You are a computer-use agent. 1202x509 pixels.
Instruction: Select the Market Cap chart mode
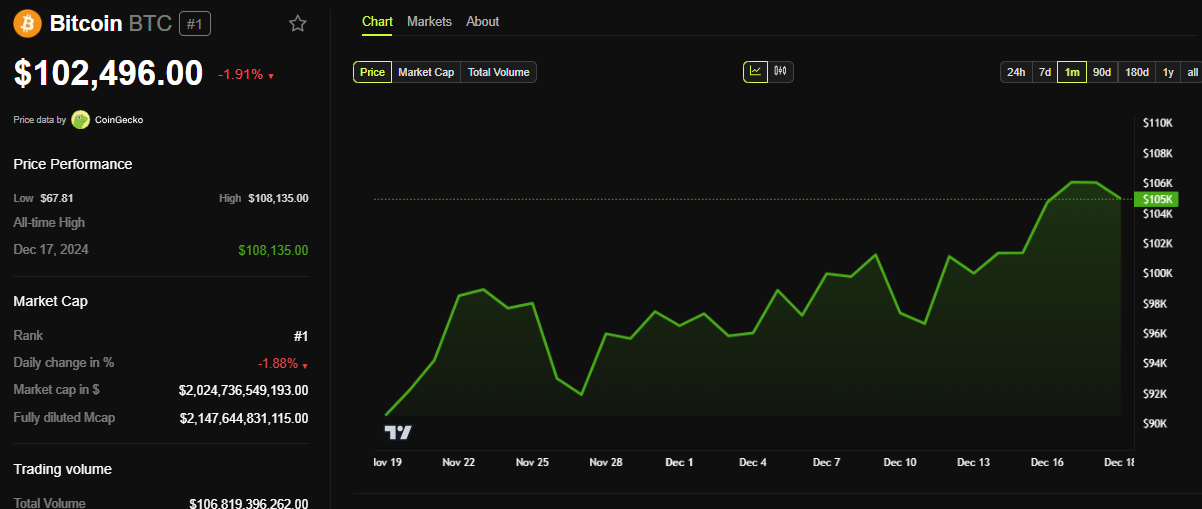pos(426,72)
